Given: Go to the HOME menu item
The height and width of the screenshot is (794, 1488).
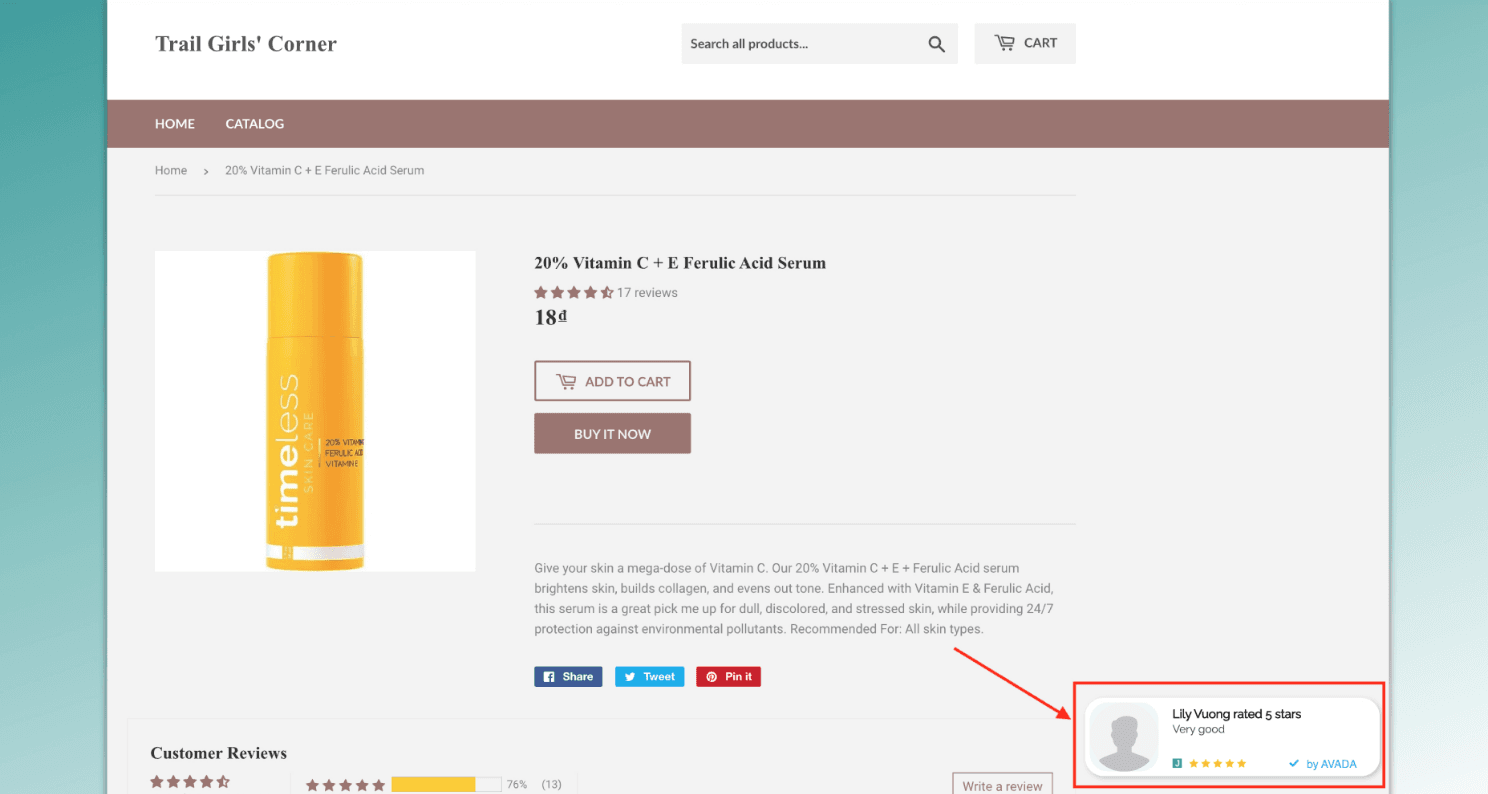Looking at the screenshot, I should point(175,124).
